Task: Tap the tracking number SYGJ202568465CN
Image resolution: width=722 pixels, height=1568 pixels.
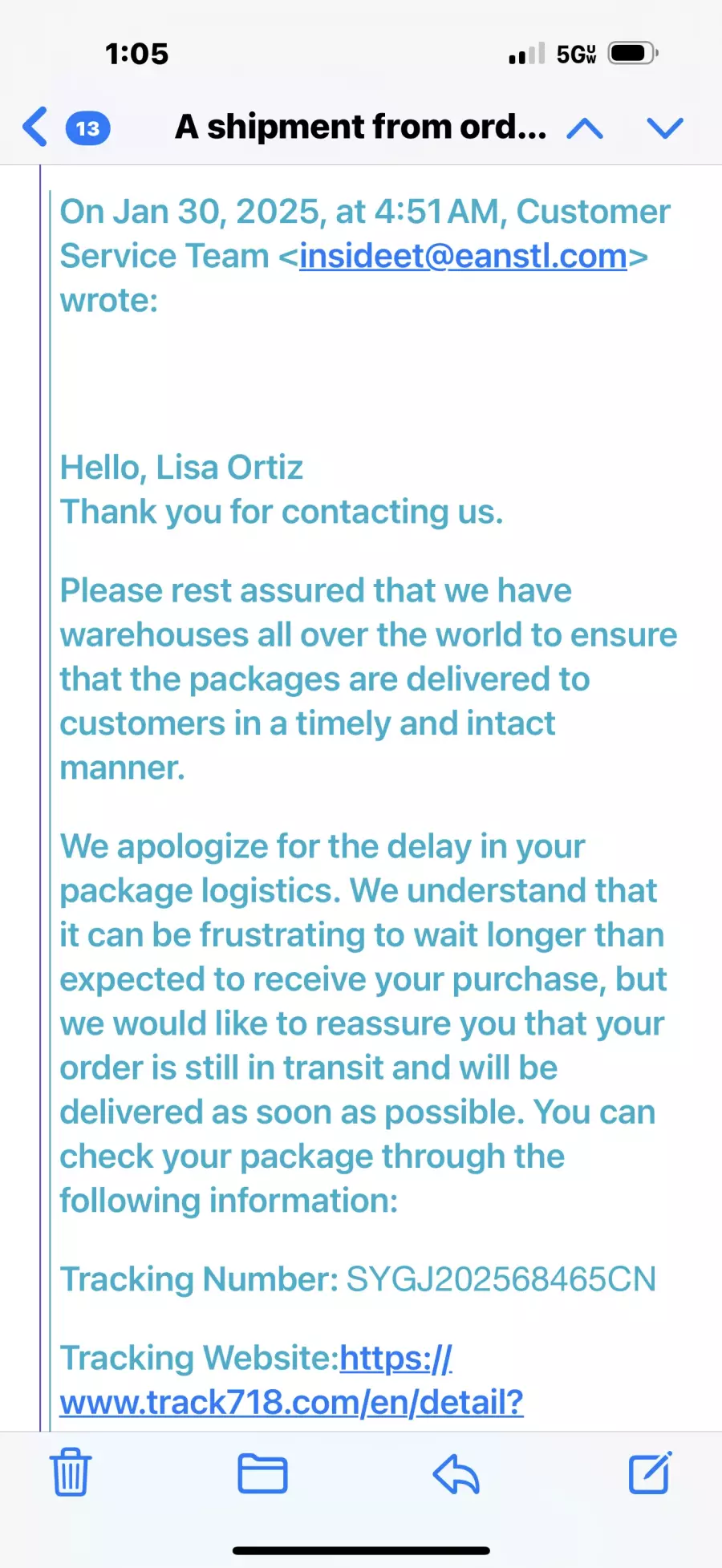Action: [501, 1279]
